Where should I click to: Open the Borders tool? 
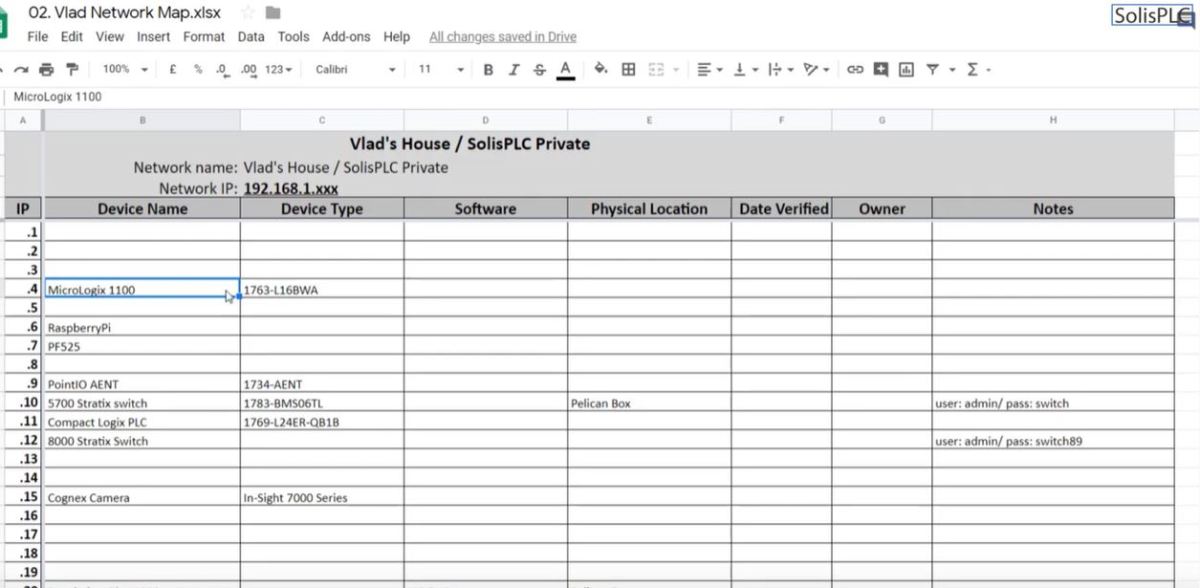tap(628, 69)
